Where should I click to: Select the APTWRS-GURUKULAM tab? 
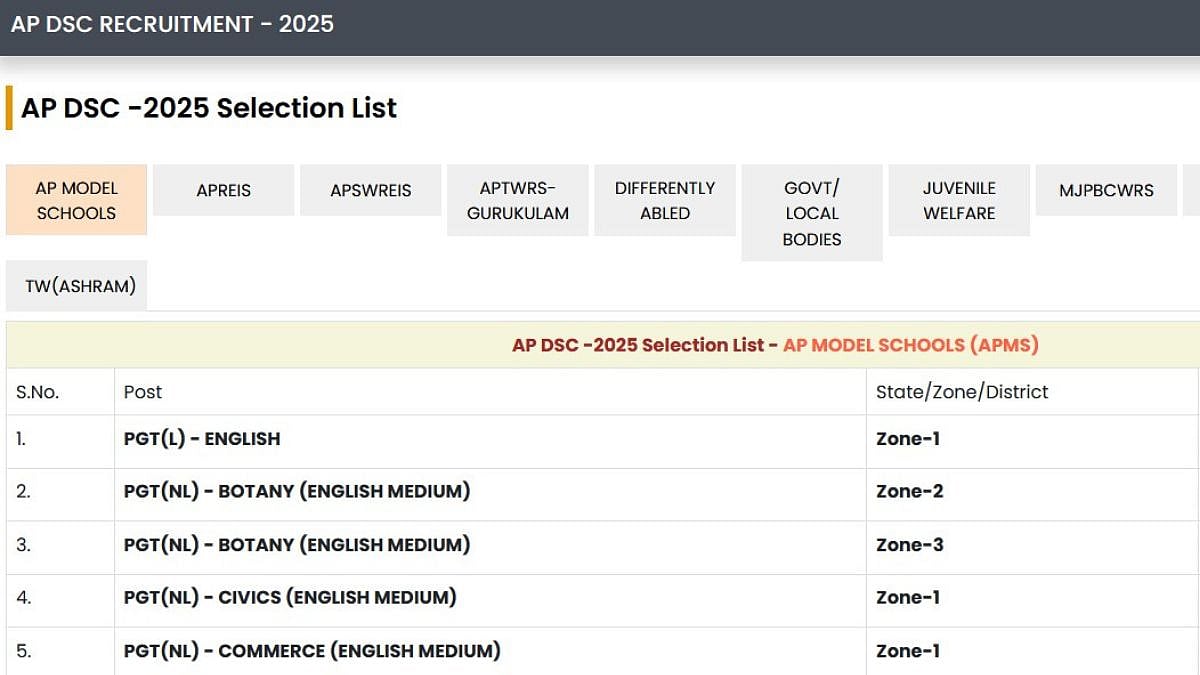coord(518,200)
